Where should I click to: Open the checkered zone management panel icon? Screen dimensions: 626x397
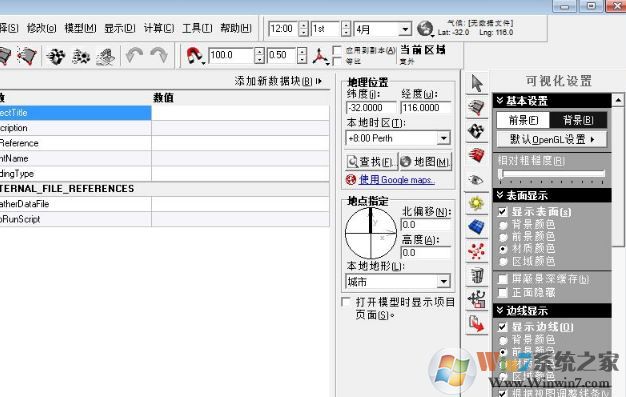(x=477, y=131)
